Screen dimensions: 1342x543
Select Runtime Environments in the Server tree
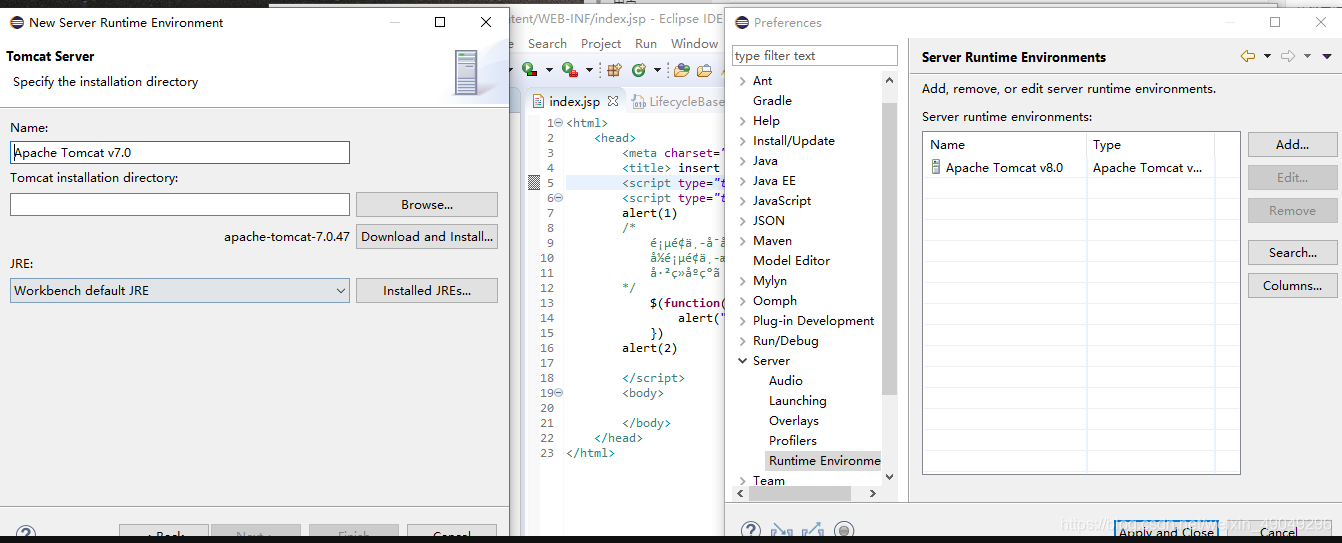click(824, 461)
